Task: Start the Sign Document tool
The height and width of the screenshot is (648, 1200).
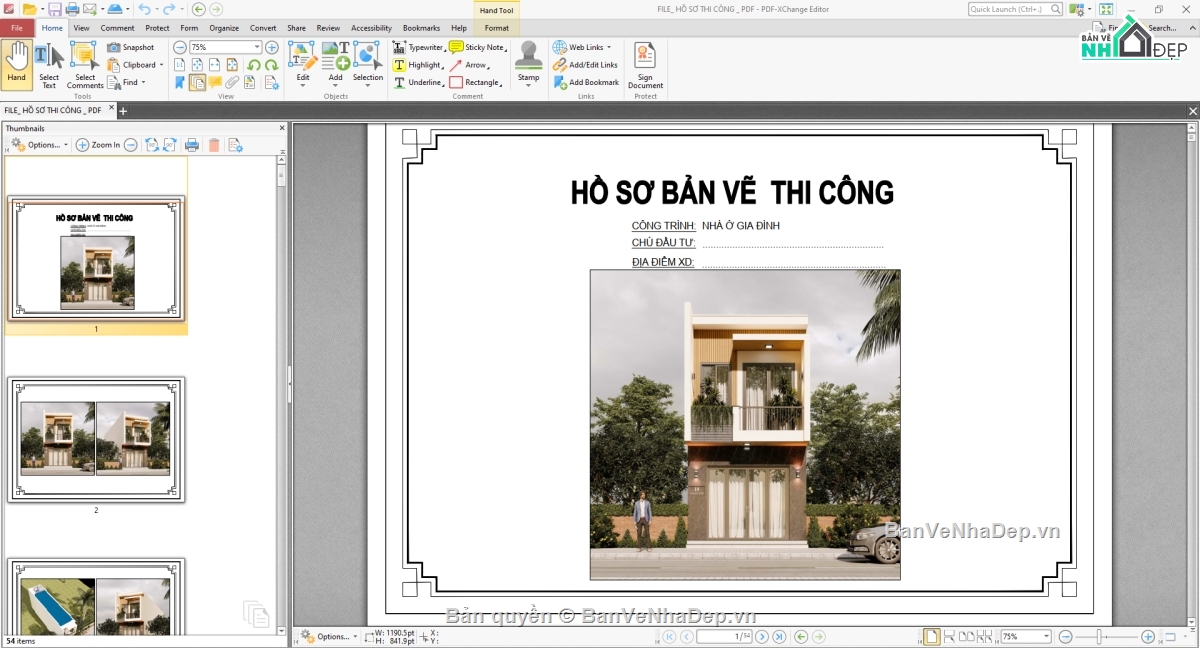Action: [645, 61]
